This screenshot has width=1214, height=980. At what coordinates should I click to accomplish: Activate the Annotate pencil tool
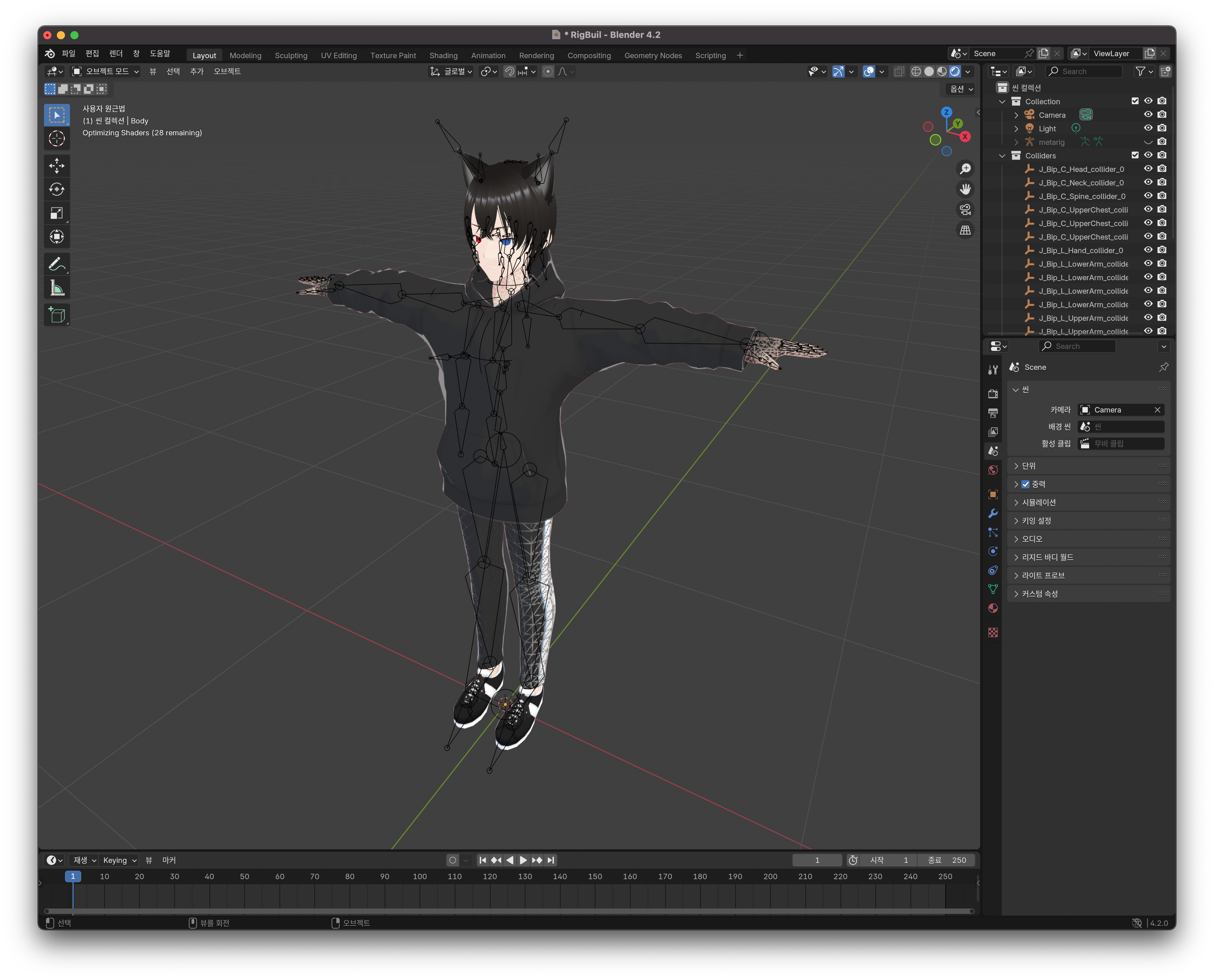point(57,264)
